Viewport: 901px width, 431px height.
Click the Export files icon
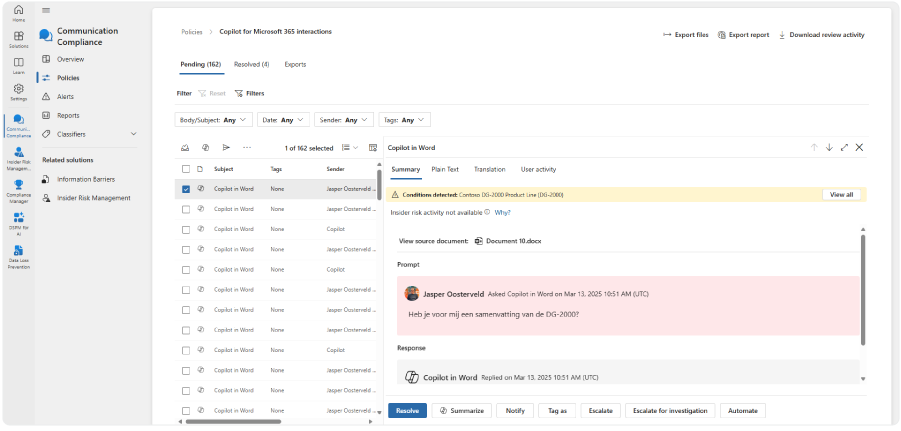point(667,35)
